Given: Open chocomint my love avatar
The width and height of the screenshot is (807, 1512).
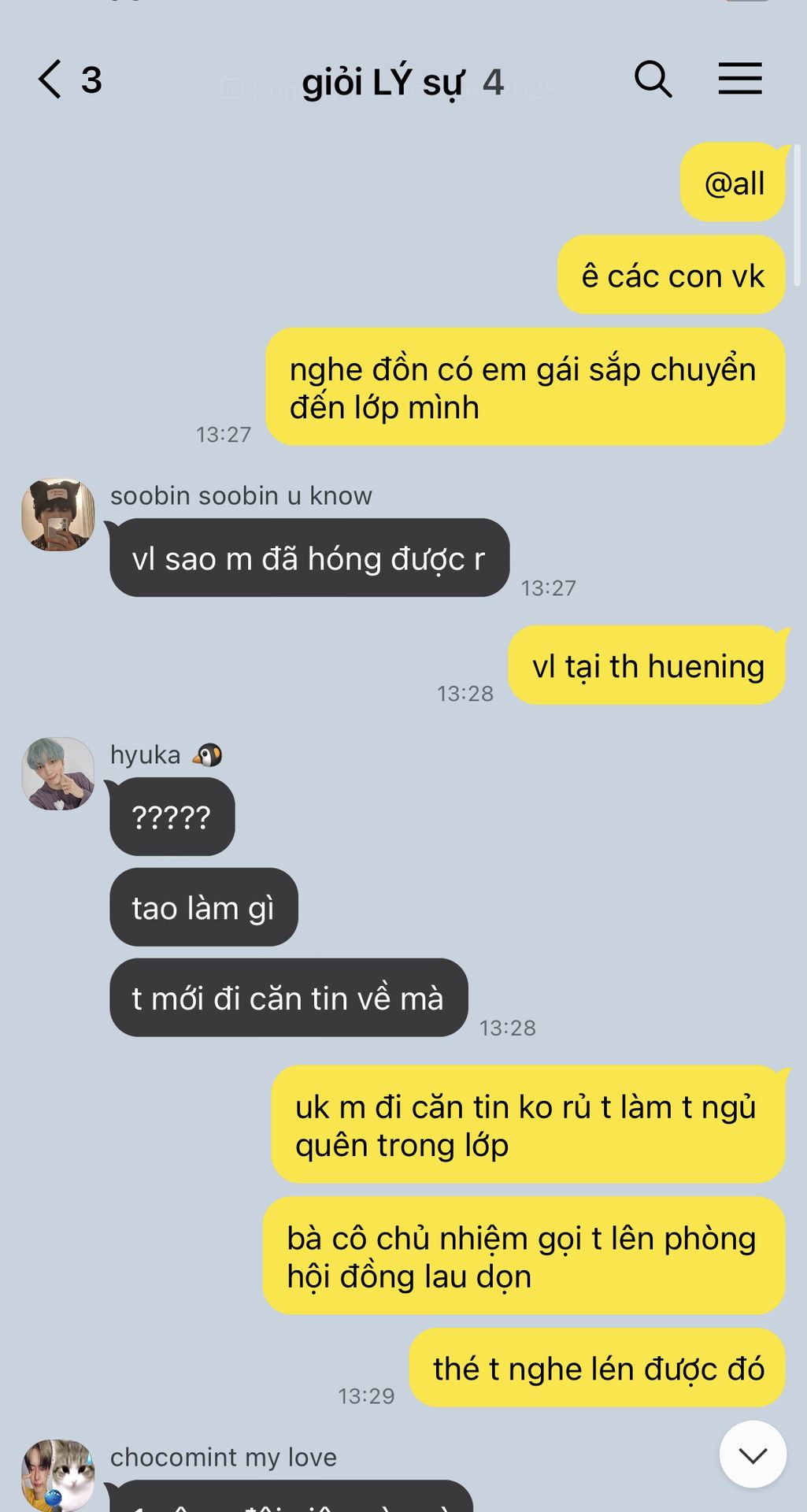Looking at the screenshot, I should tap(58, 1475).
